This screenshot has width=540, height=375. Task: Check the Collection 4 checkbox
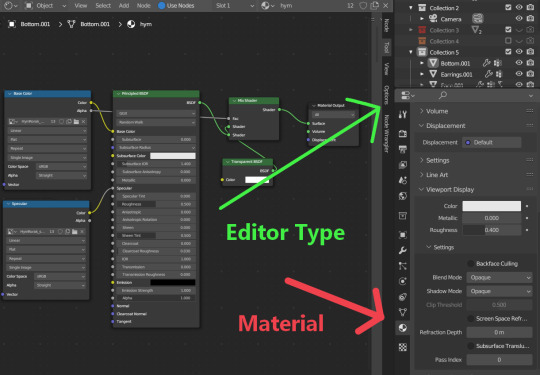508,41
